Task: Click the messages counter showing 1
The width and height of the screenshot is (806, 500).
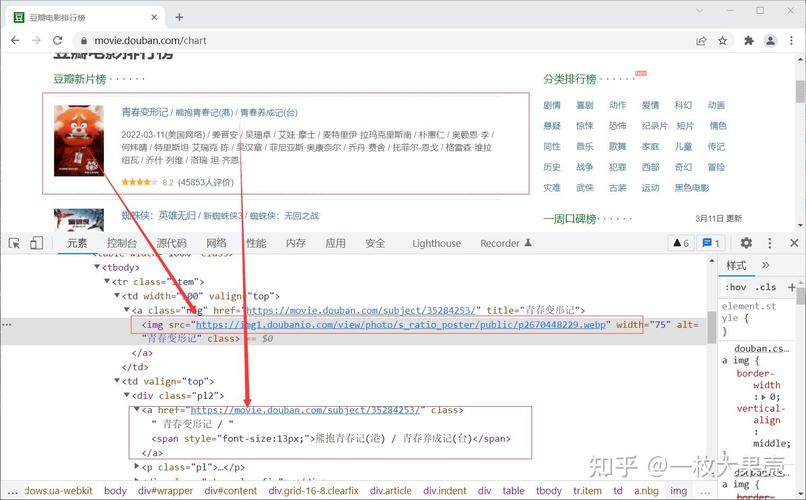Action: (x=711, y=243)
